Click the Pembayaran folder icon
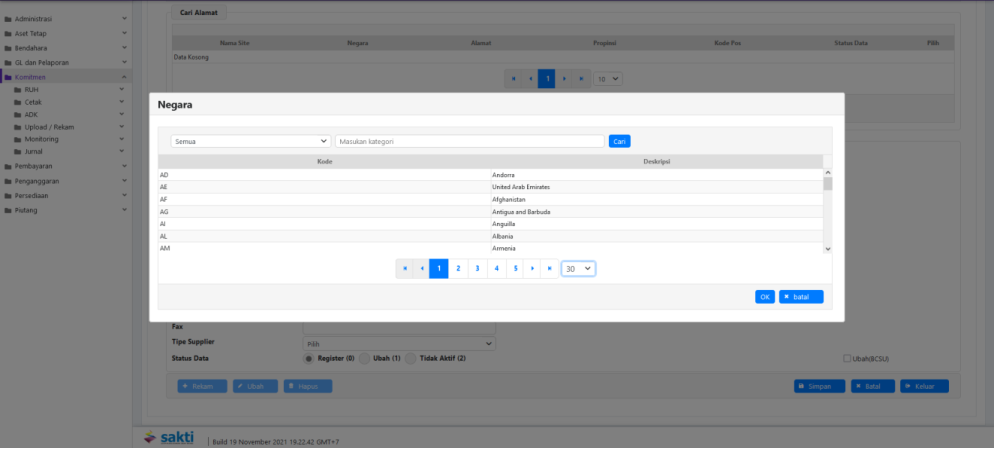994x449 pixels. pos(8,166)
